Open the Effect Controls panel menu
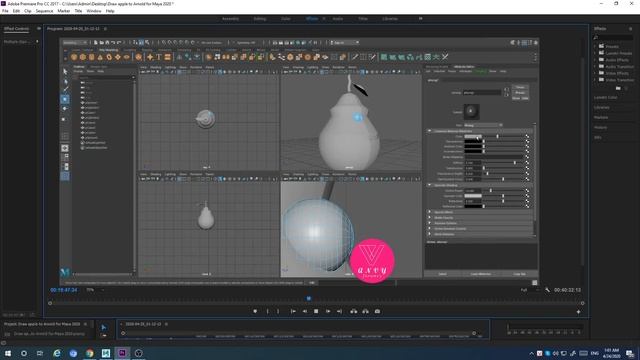 (x=39, y=29)
